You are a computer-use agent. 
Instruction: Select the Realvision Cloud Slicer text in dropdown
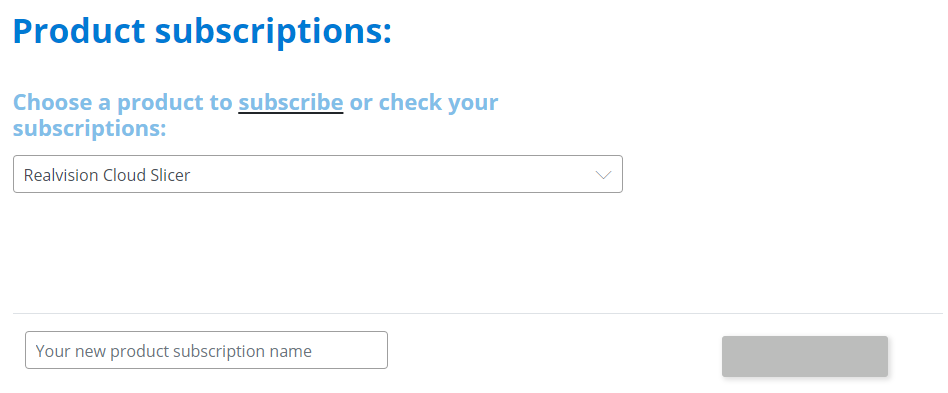point(107,175)
